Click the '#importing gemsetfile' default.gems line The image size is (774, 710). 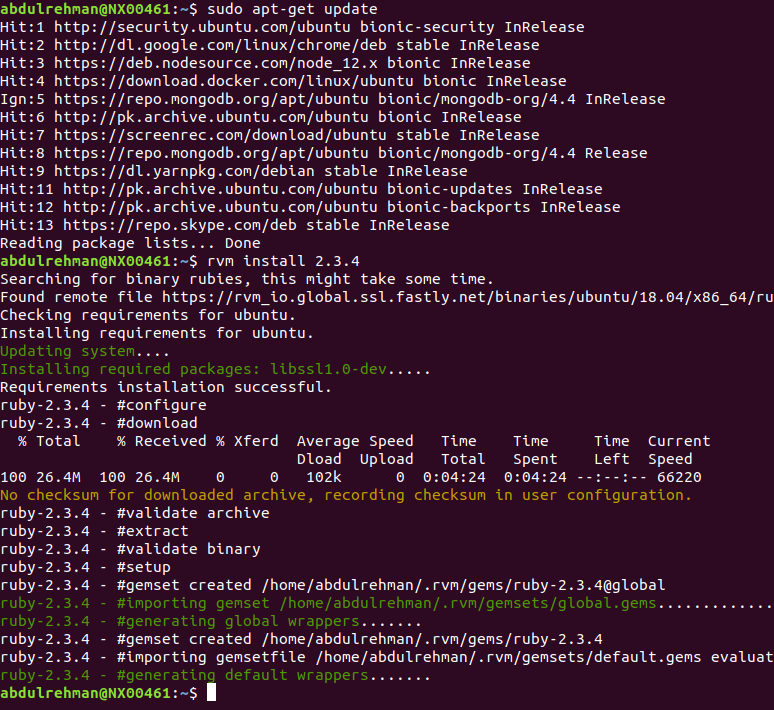pyautogui.click(x=387, y=658)
